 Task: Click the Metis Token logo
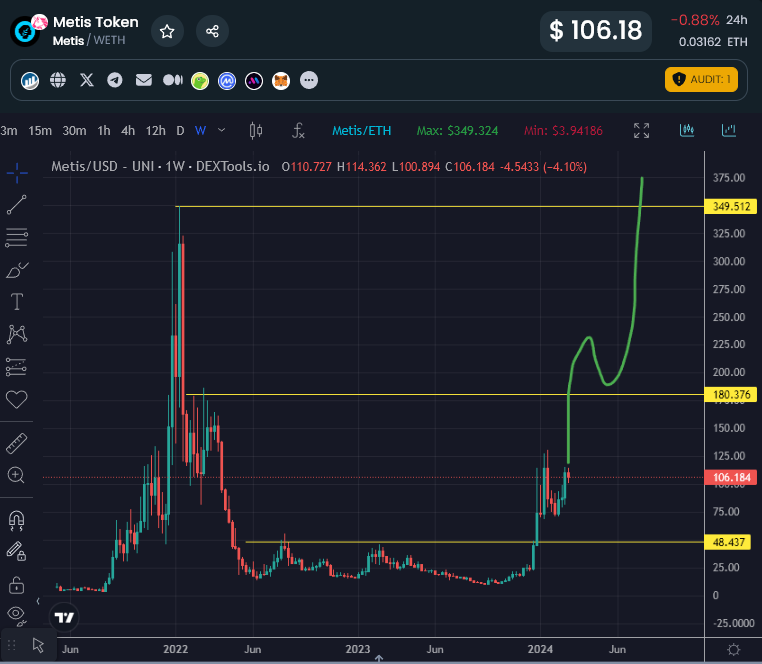pos(26,32)
